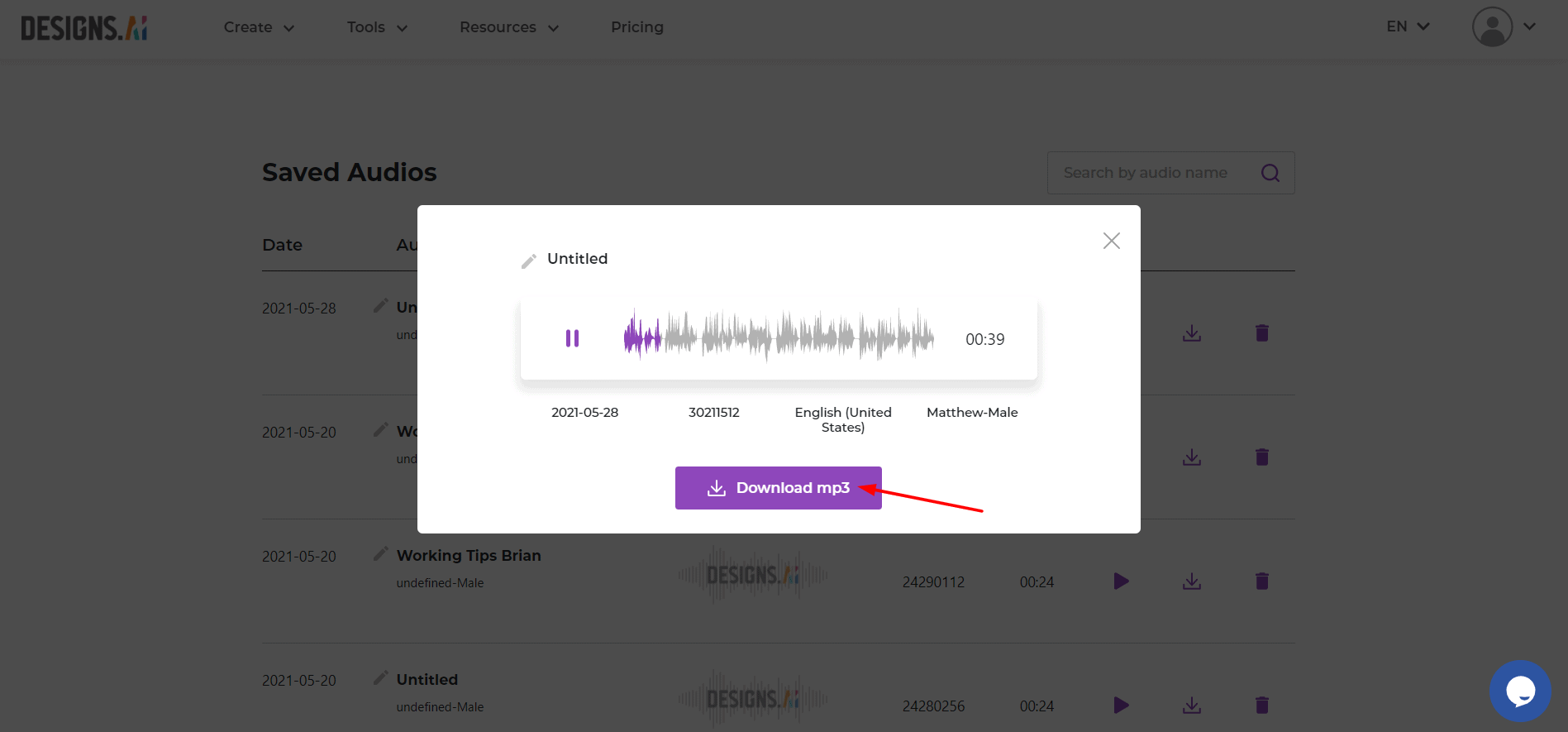Close the audio preview popup

(1111, 241)
